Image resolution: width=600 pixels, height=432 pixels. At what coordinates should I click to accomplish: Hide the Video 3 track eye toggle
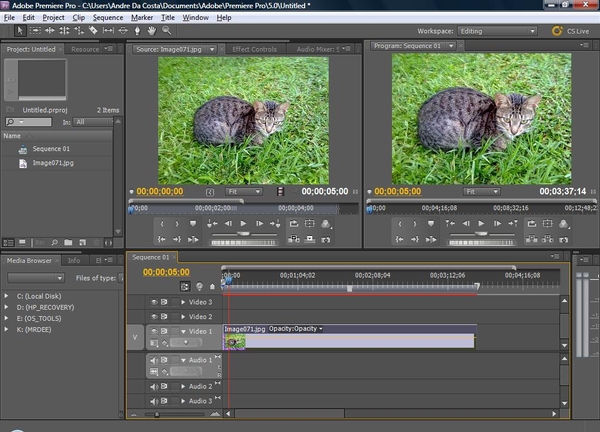(x=155, y=302)
